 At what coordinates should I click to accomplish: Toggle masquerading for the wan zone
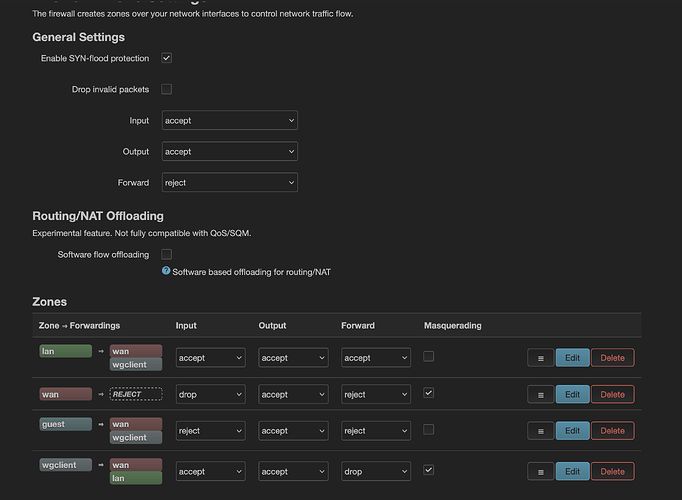click(x=429, y=393)
